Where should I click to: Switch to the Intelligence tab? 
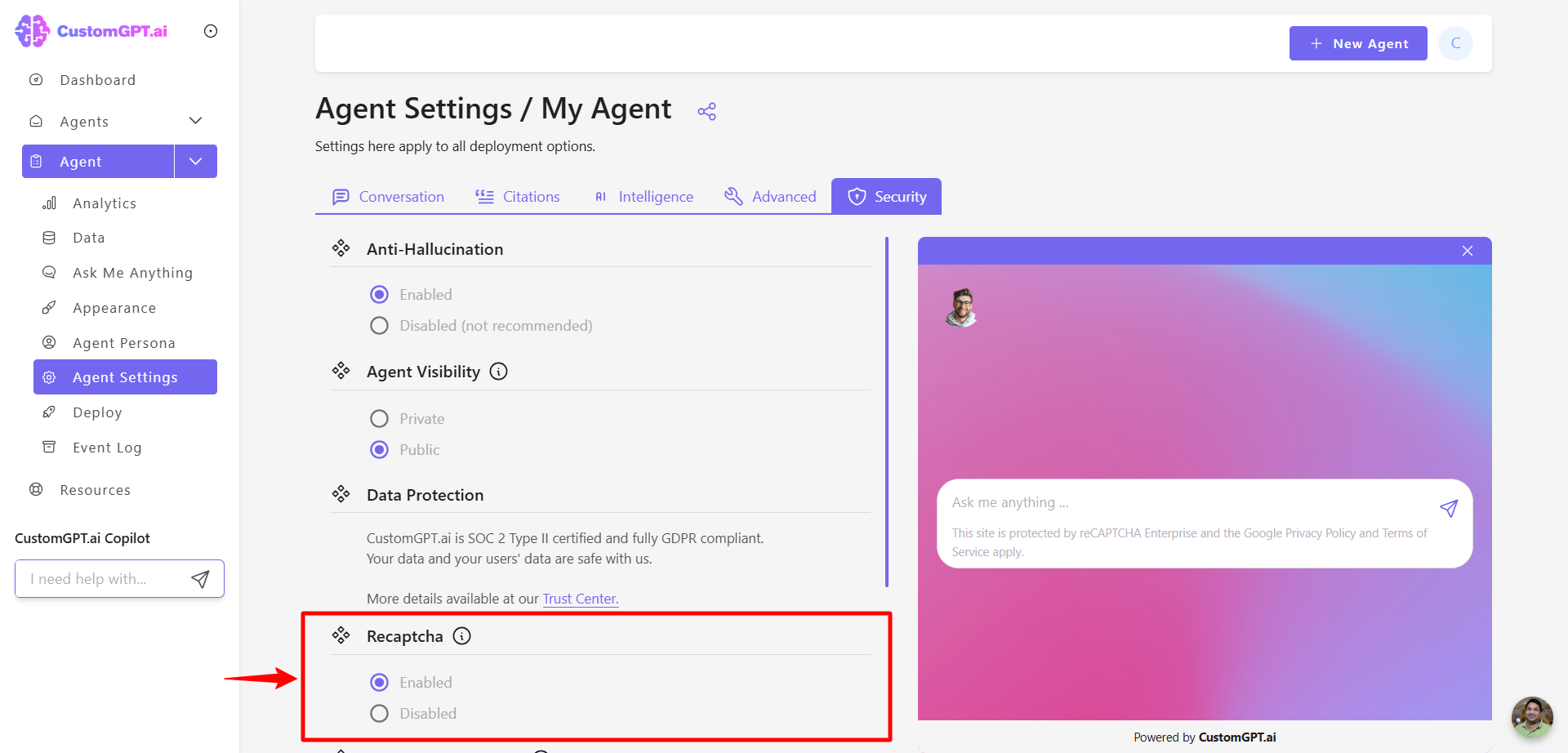point(644,197)
